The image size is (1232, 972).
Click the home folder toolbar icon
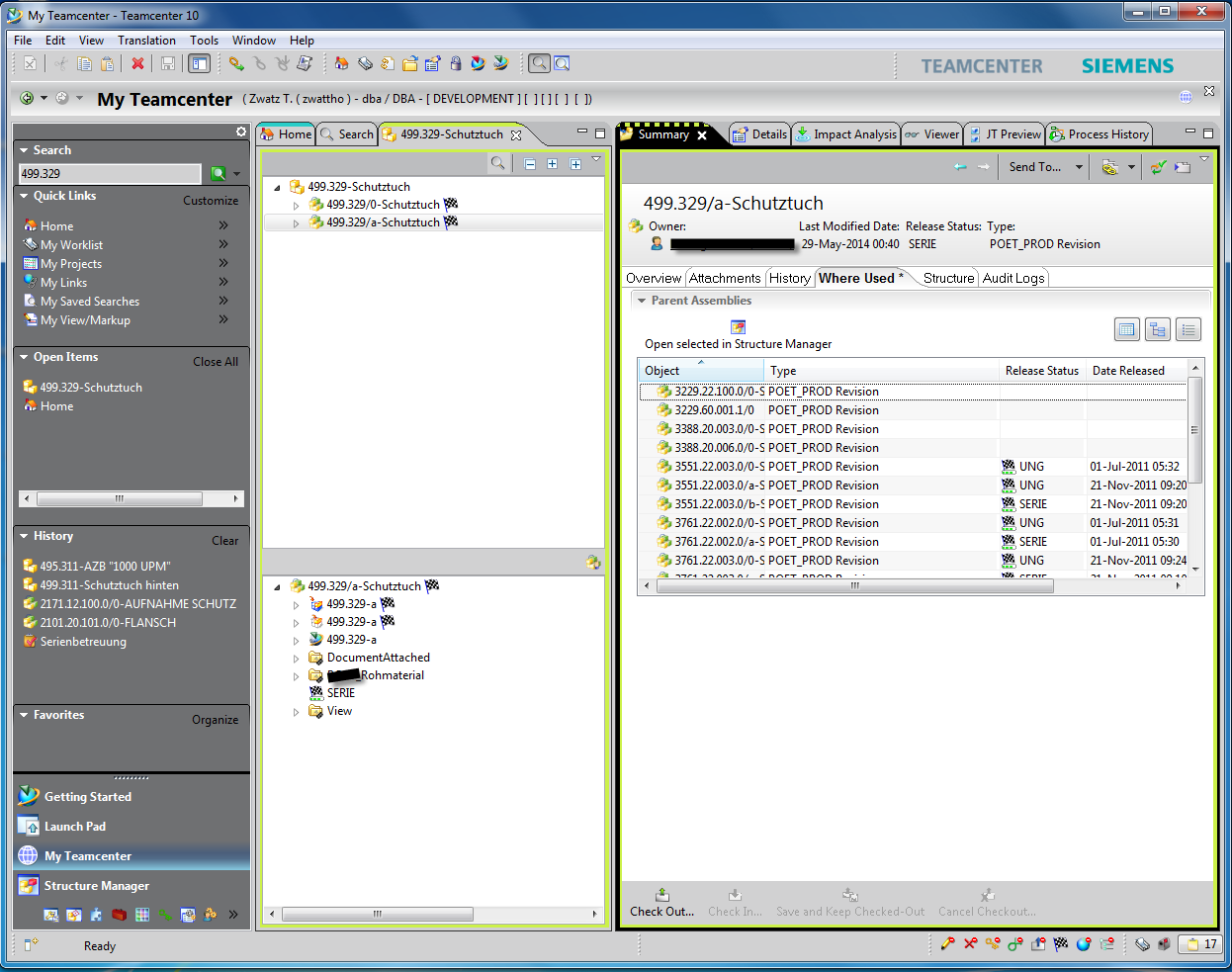(x=341, y=63)
